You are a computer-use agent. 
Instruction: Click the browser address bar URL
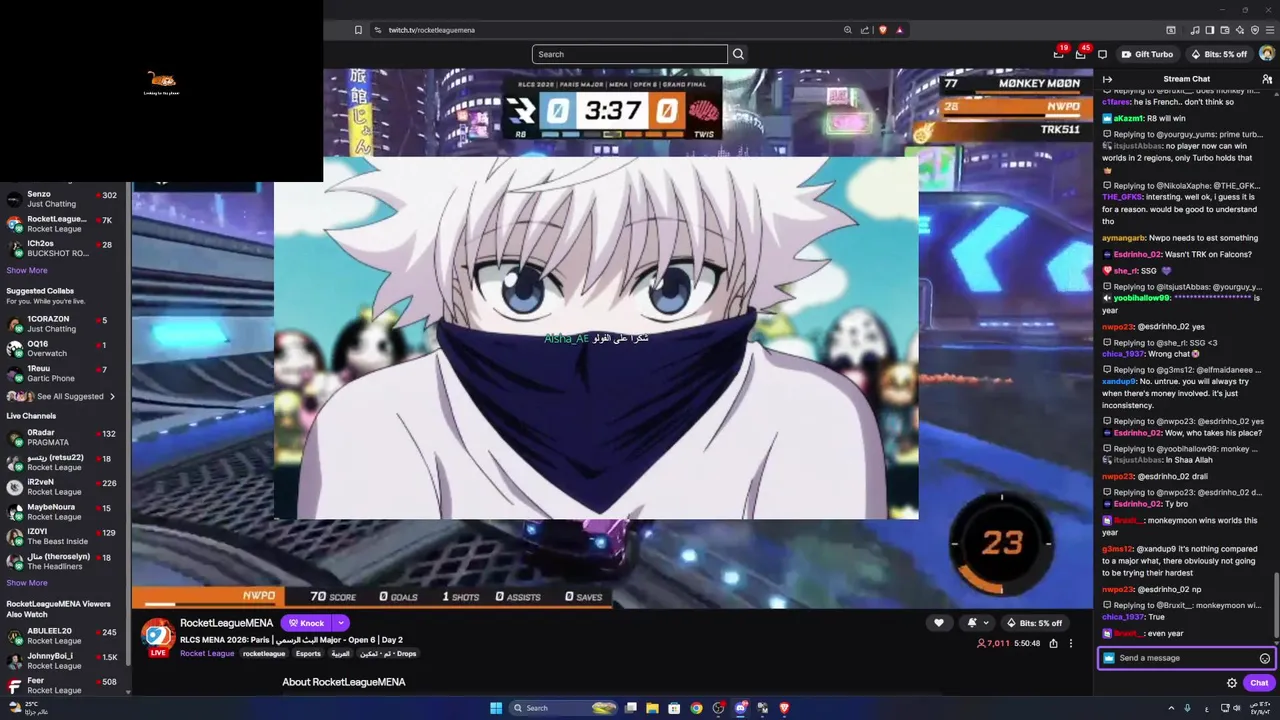click(432, 30)
